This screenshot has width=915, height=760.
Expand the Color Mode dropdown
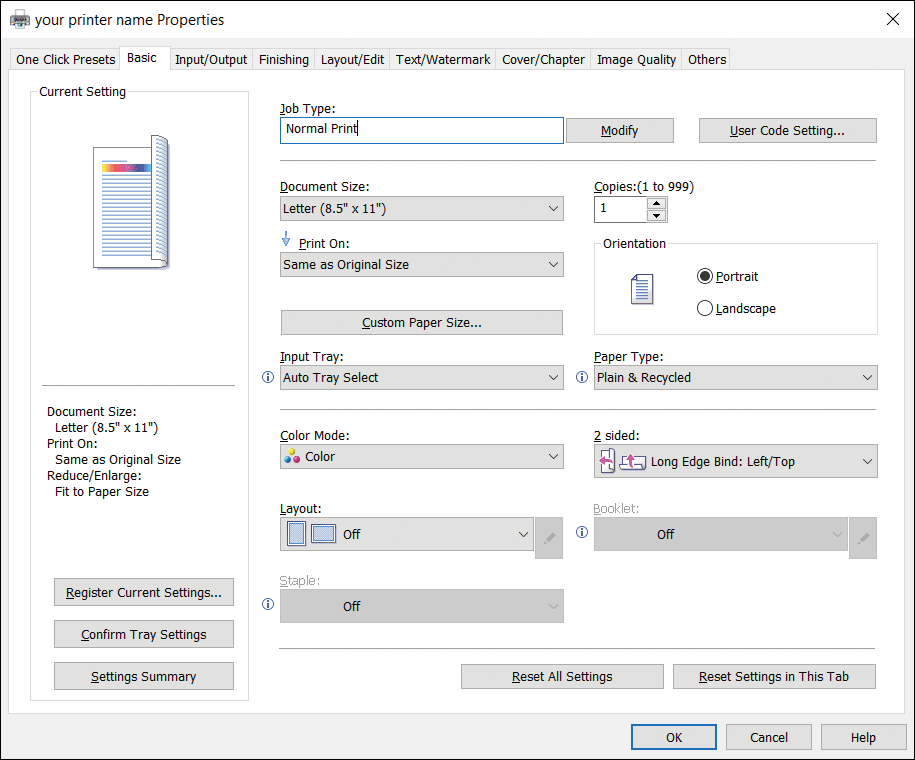click(x=422, y=457)
